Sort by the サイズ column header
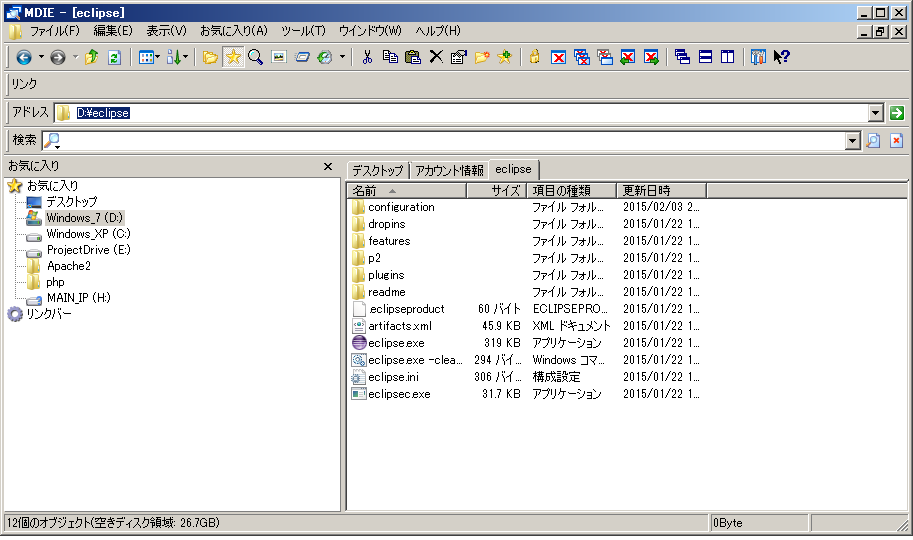The image size is (913, 540). click(x=497, y=190)
